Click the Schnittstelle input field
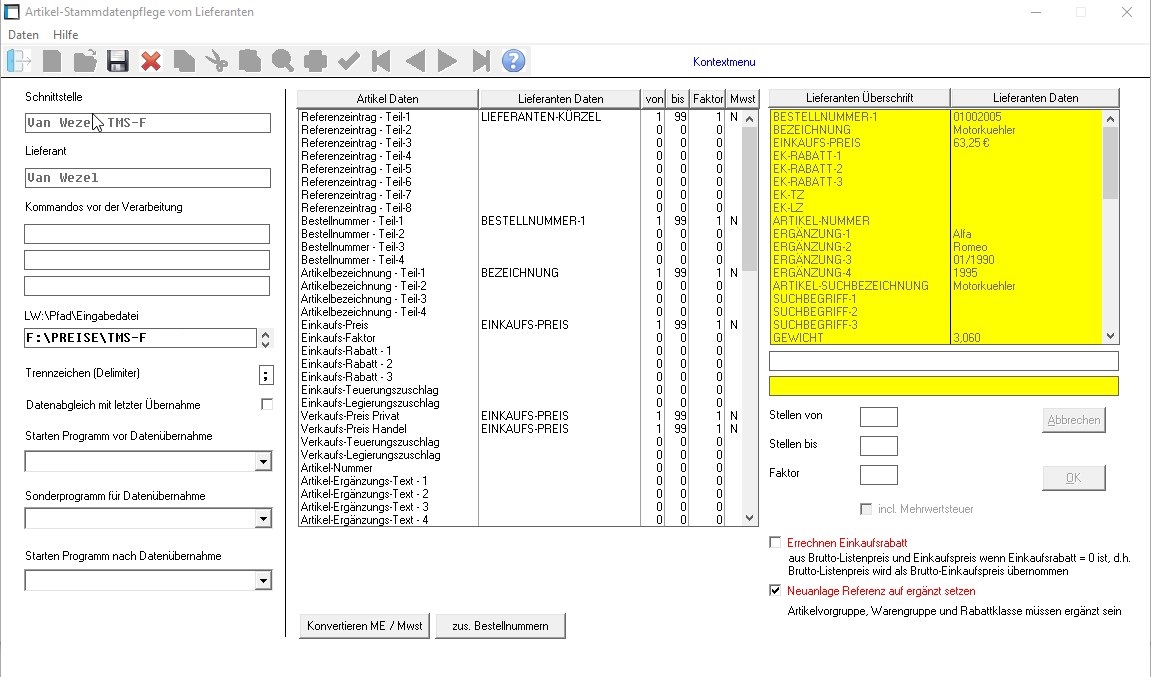Screen dimensions: 1151x677 coord(148,123)
